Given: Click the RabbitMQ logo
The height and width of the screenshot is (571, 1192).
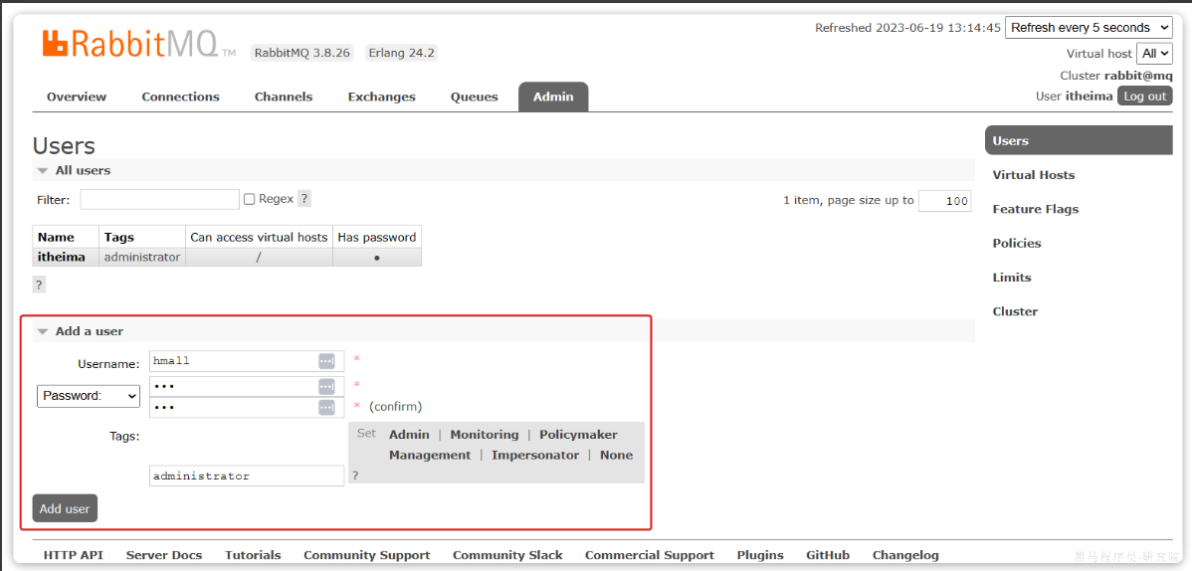Looking at the screenshot, I should click(139, 45).
